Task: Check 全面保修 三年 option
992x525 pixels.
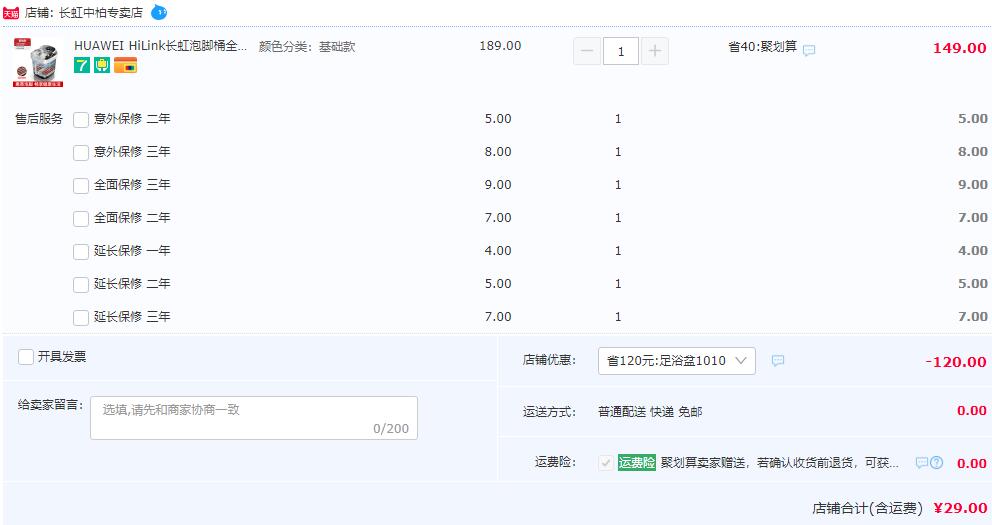Action: click(81, 185)
